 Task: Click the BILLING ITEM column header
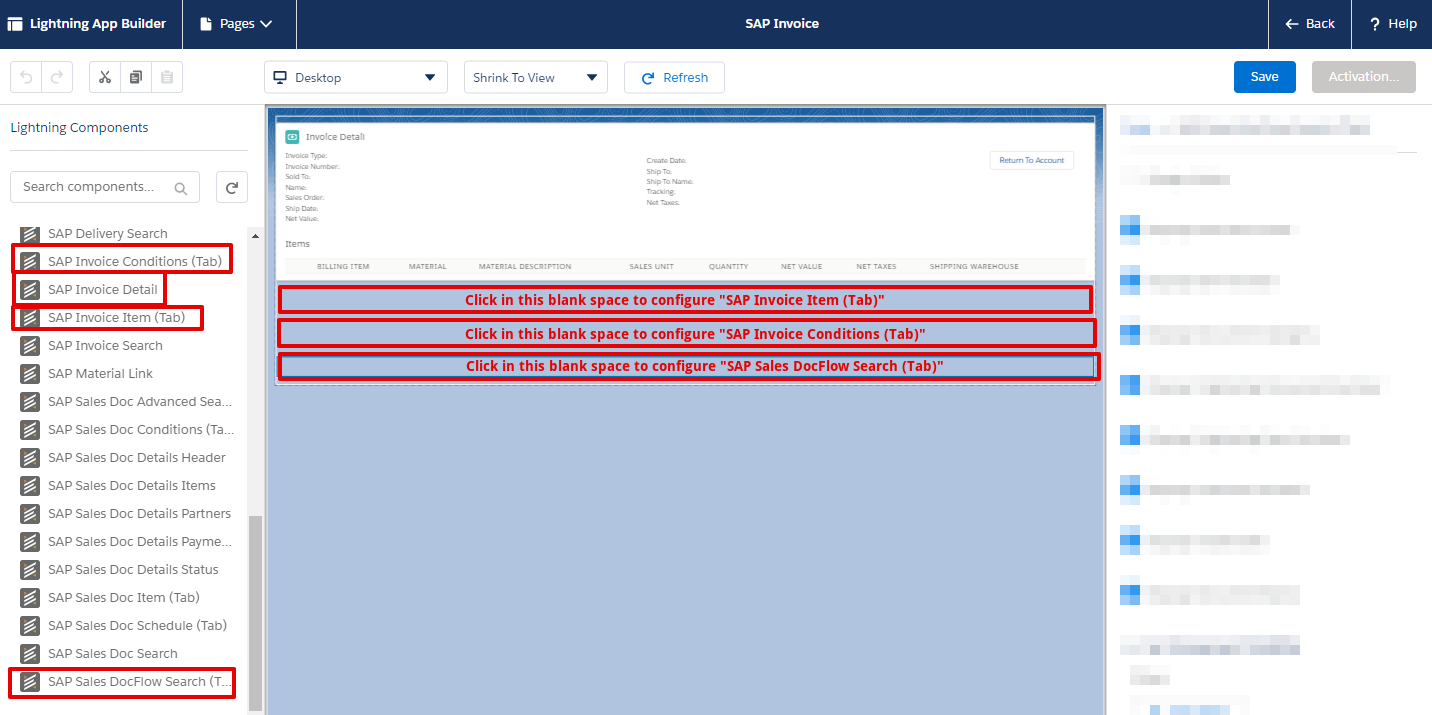point(343,267)
